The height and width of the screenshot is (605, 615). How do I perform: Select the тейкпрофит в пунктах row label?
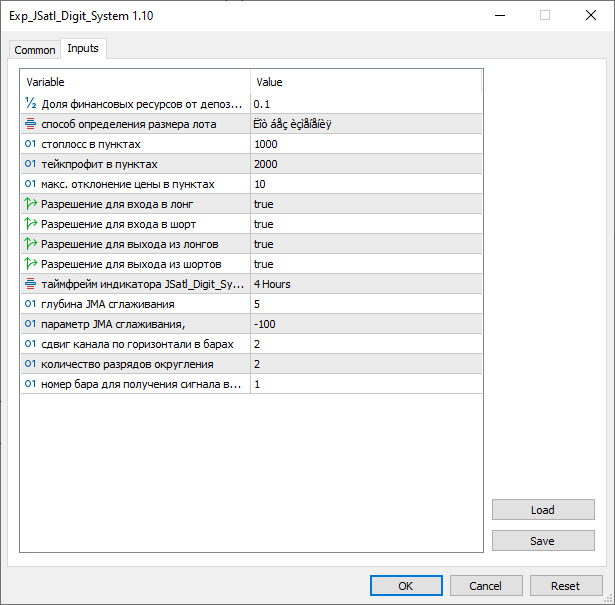pyautogui.click(x=99, y=164)
